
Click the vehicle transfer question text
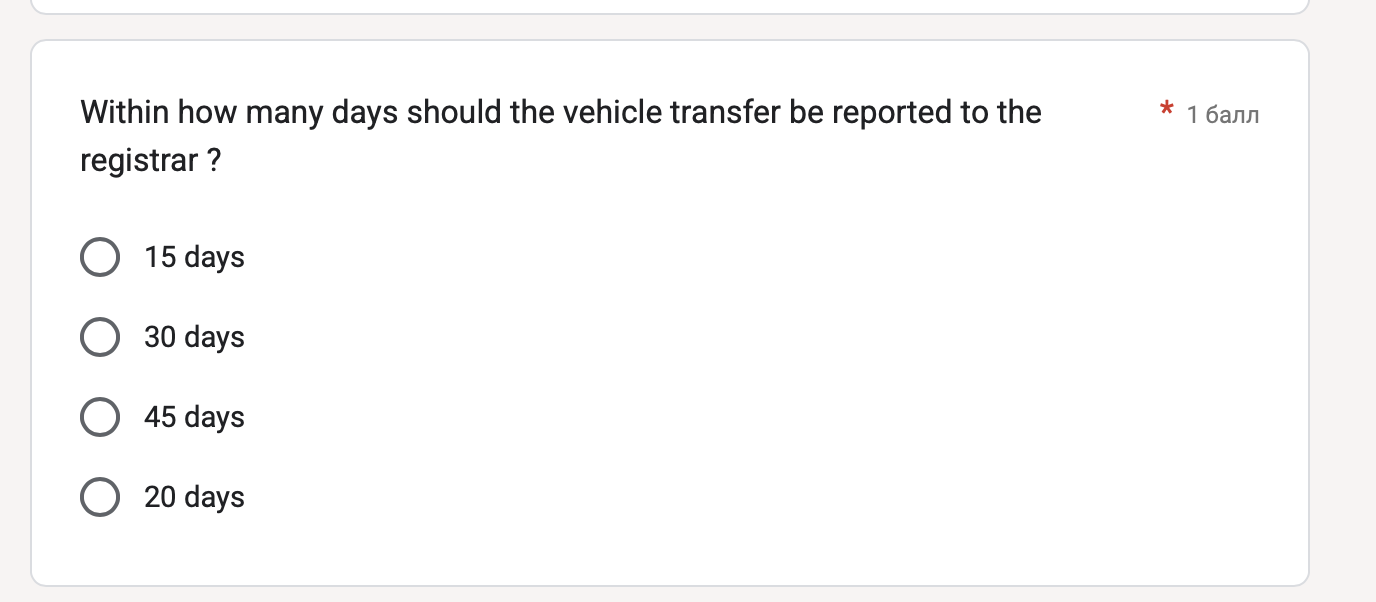point(561,136)
